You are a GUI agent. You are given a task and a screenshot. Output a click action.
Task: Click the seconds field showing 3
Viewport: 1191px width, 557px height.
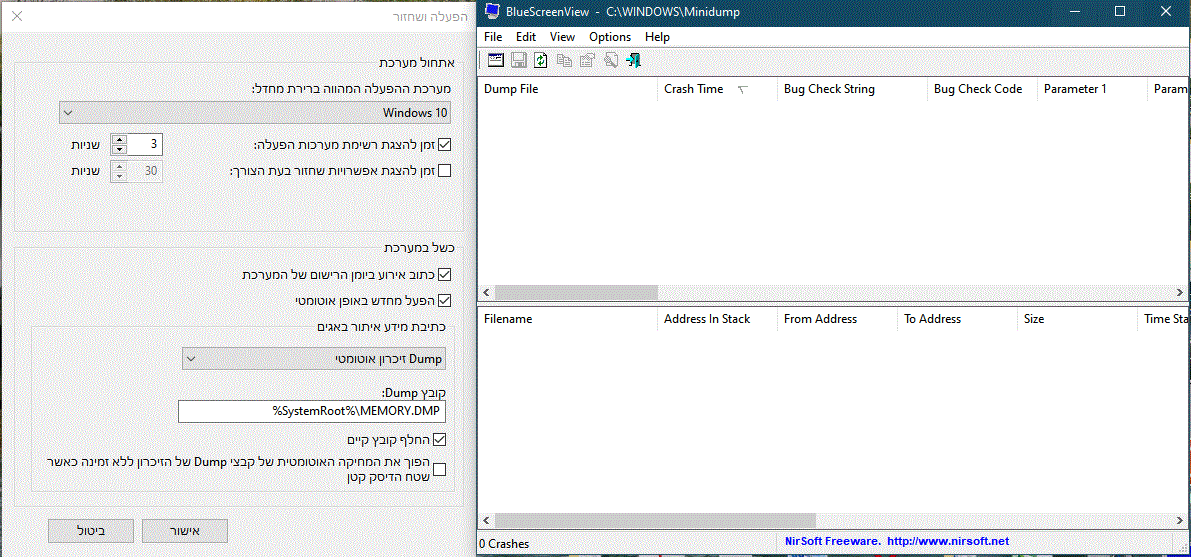(x=145, y=144)
